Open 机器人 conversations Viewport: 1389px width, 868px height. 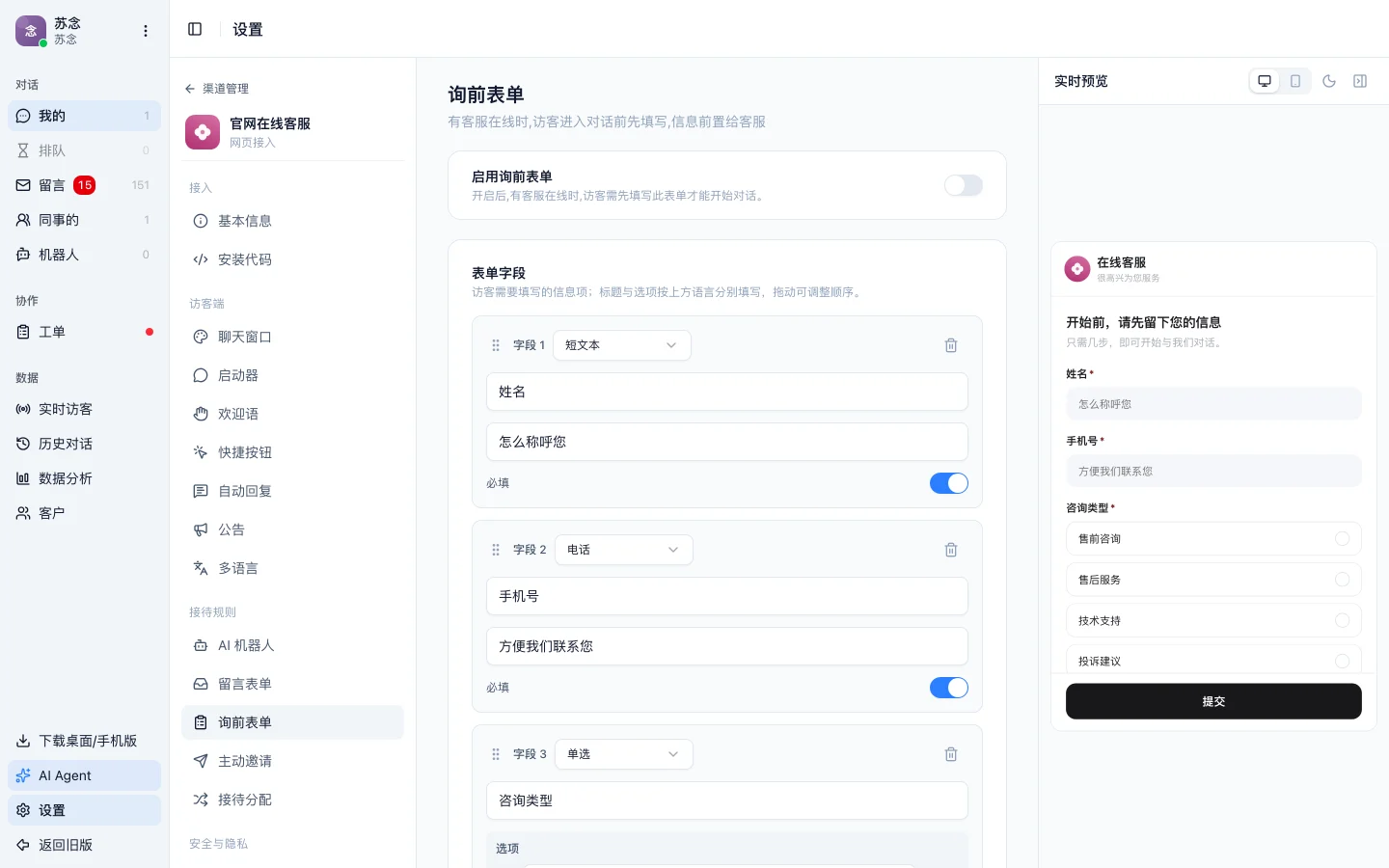(x=84, y=255)
